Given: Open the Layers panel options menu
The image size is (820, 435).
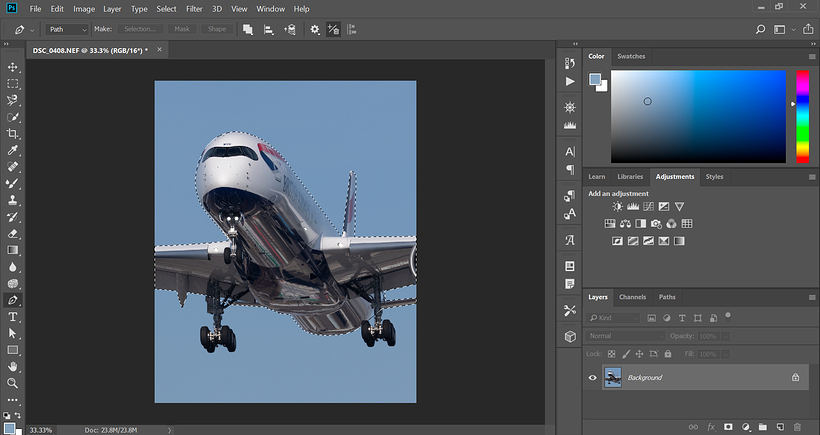Looking at the screenshot, I should [x=811, y=297].
